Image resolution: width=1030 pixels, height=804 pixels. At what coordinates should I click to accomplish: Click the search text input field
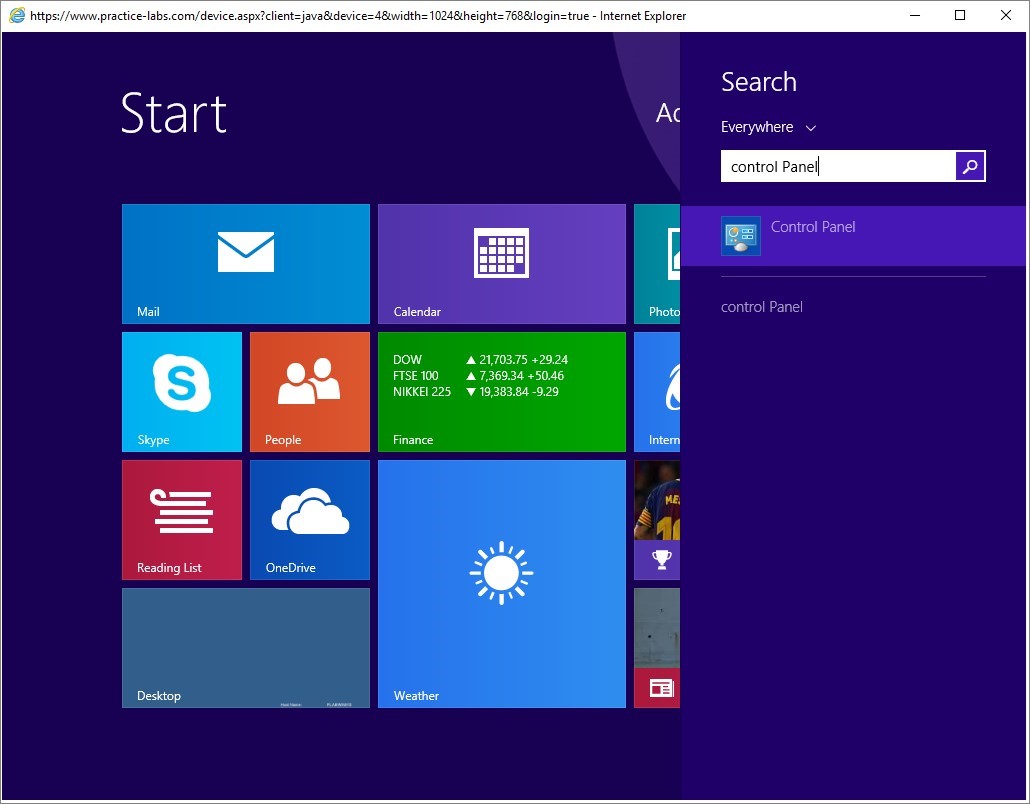pyautogui.click(x=837, y=167)
